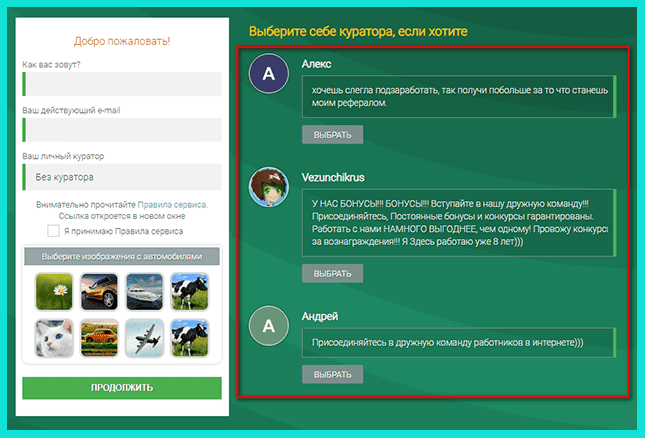Click the Vezunchikrus curator name
The width and height of the screenshot is (645, 438).
[333, 175]
